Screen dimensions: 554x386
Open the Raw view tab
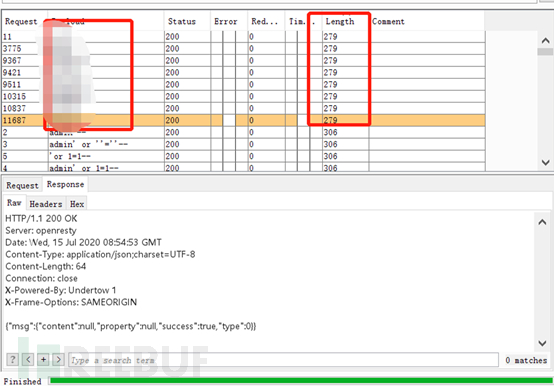click(x=14, y=203)
